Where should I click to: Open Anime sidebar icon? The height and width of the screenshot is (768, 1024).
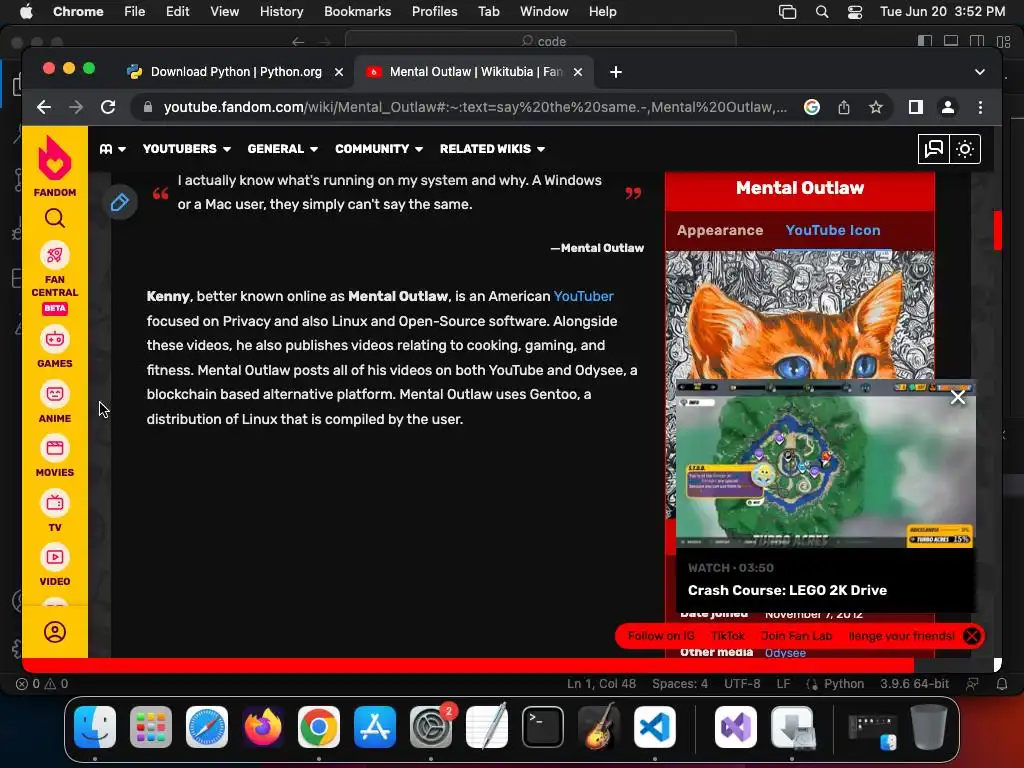tap(55, 394)
